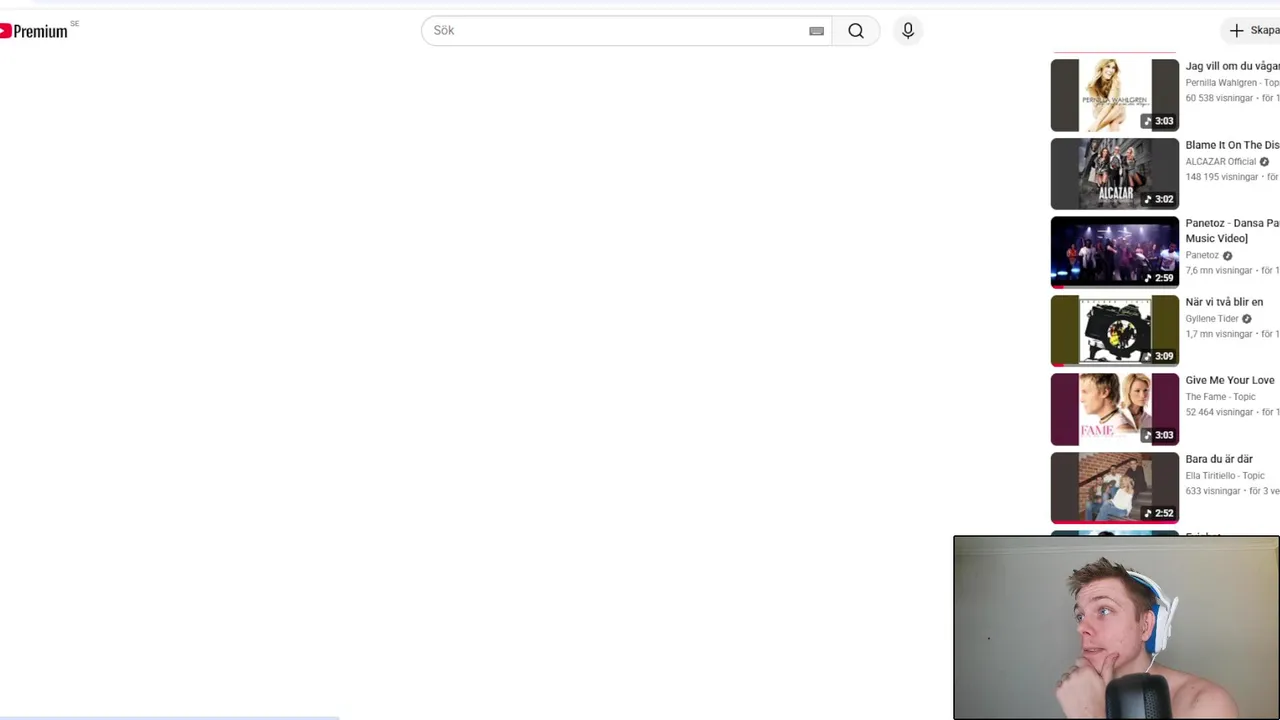Open the title 'Bara du är där'
Screen dimensions: 1280x720
pyautogui.click(x=1219, y=459)
